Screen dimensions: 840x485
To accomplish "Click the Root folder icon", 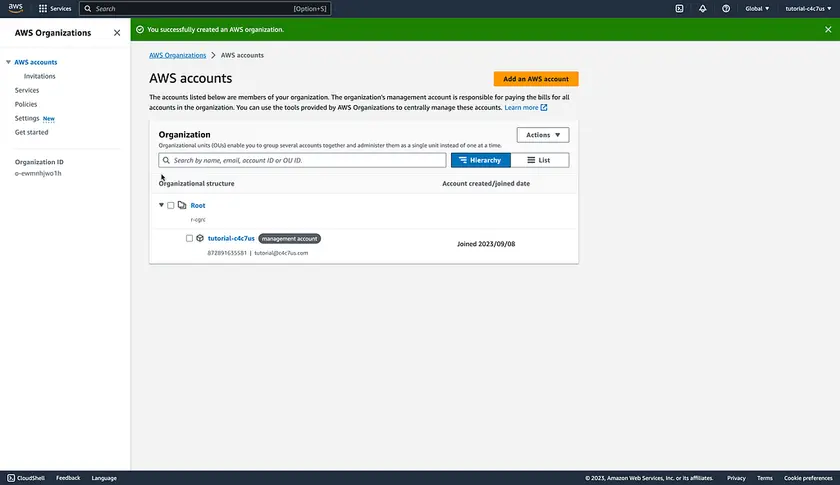I will (182, 205).
